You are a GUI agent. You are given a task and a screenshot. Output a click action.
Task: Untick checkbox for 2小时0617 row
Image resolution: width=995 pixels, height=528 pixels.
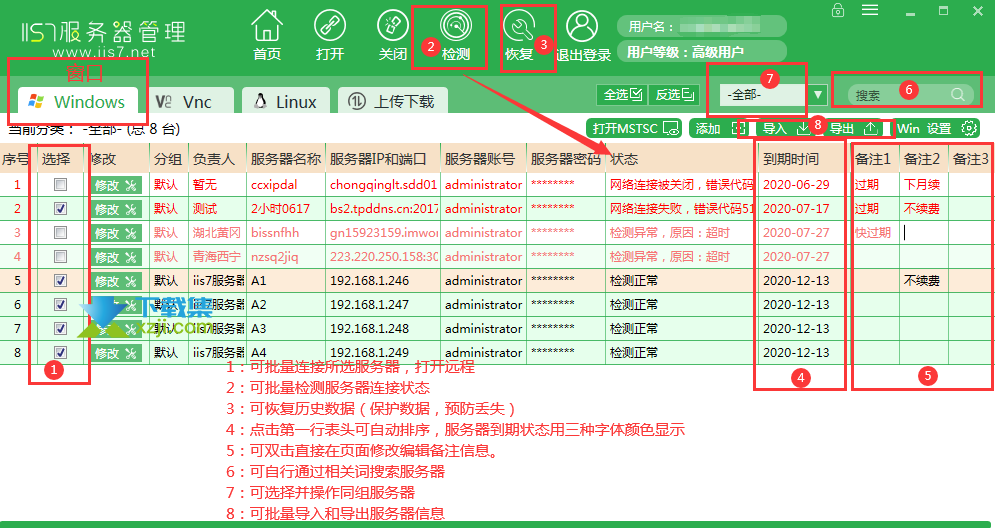click(60, 208)
